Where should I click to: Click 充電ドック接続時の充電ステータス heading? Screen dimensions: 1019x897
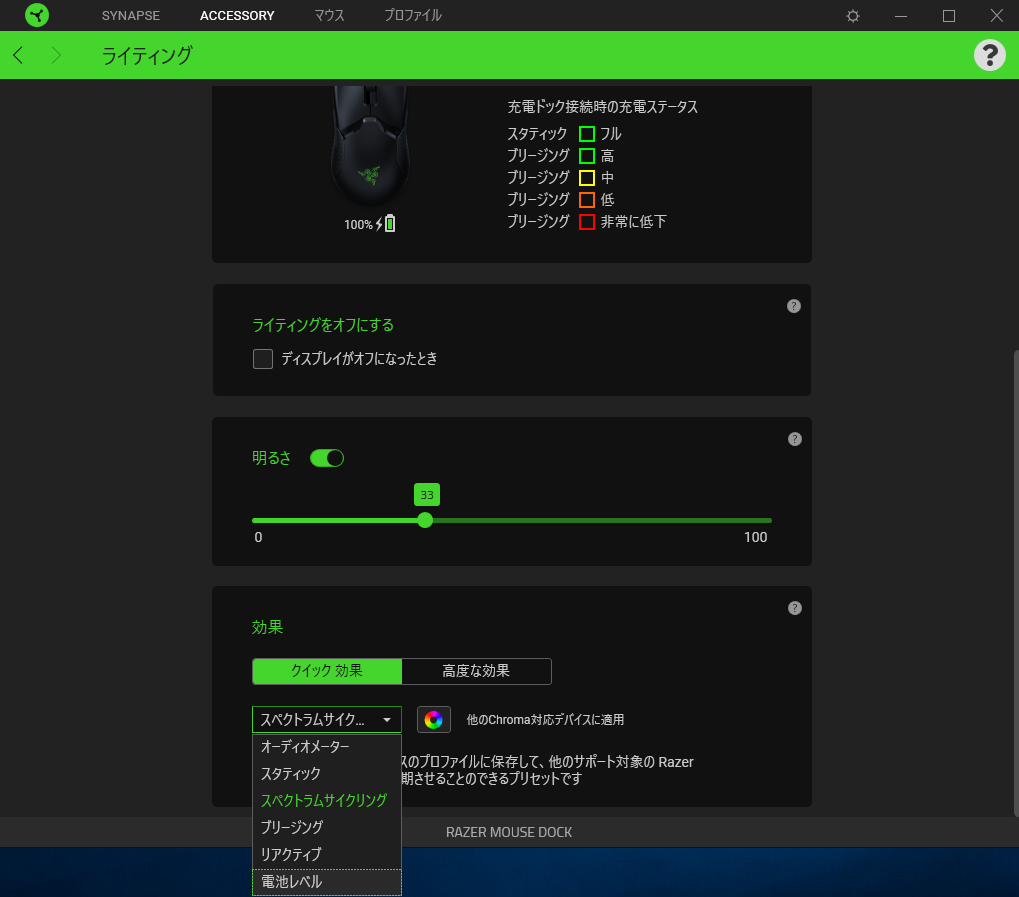point(602,107)
